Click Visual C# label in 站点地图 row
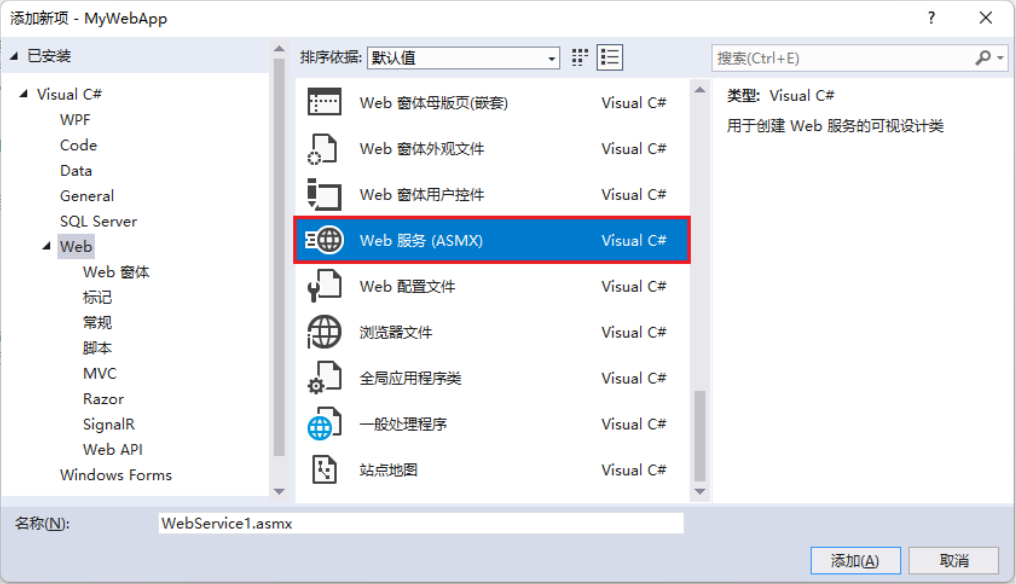The width and height of the screenshot is (1016, 584). point(634,470)
